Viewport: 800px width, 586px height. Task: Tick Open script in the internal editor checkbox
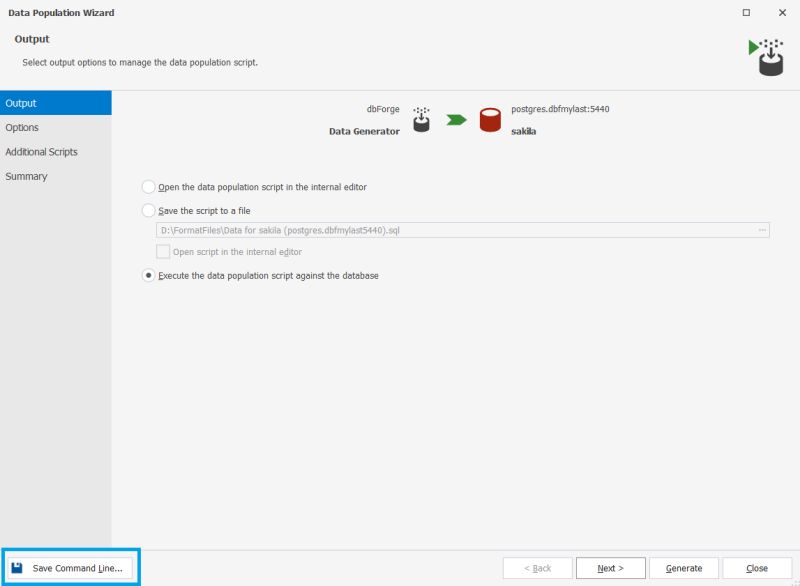tap(163, 251)
